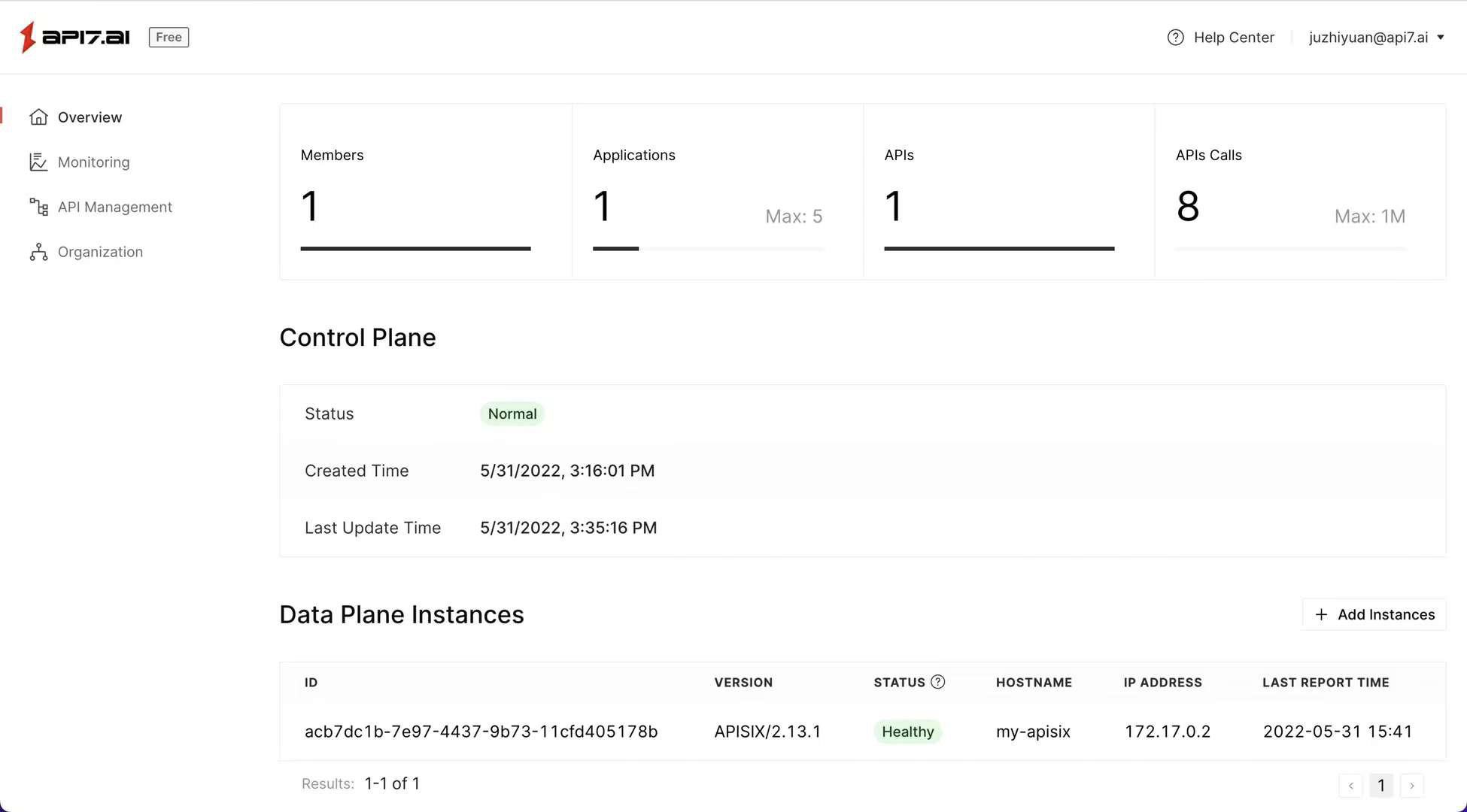Click the Free plan badge
The image size is (1467, 812).
coord(169,37)
